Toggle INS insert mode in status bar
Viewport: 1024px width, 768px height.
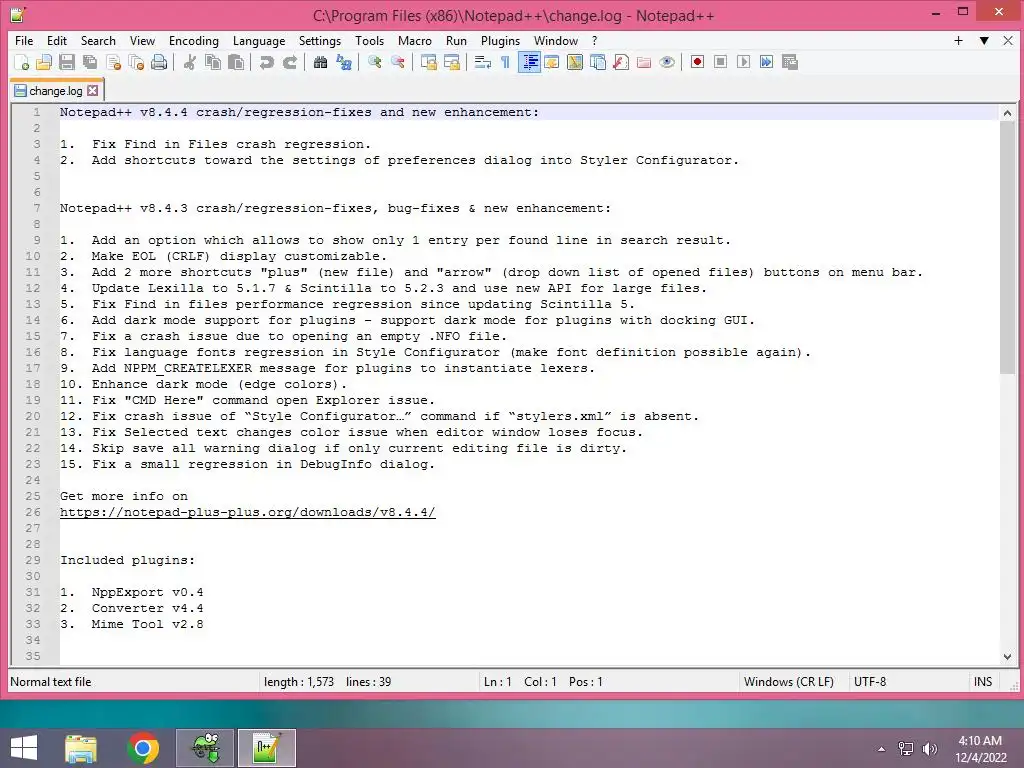tap(983, 682)
